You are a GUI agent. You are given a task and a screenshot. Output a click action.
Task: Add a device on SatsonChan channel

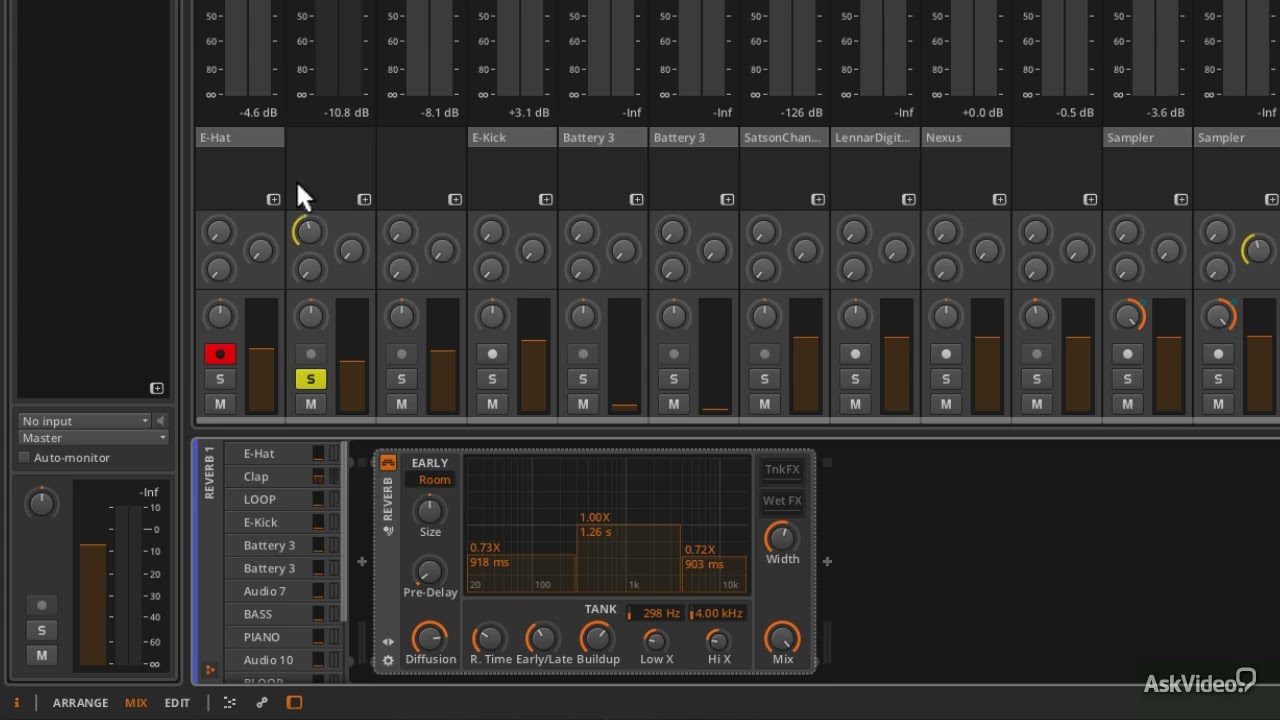817,200
